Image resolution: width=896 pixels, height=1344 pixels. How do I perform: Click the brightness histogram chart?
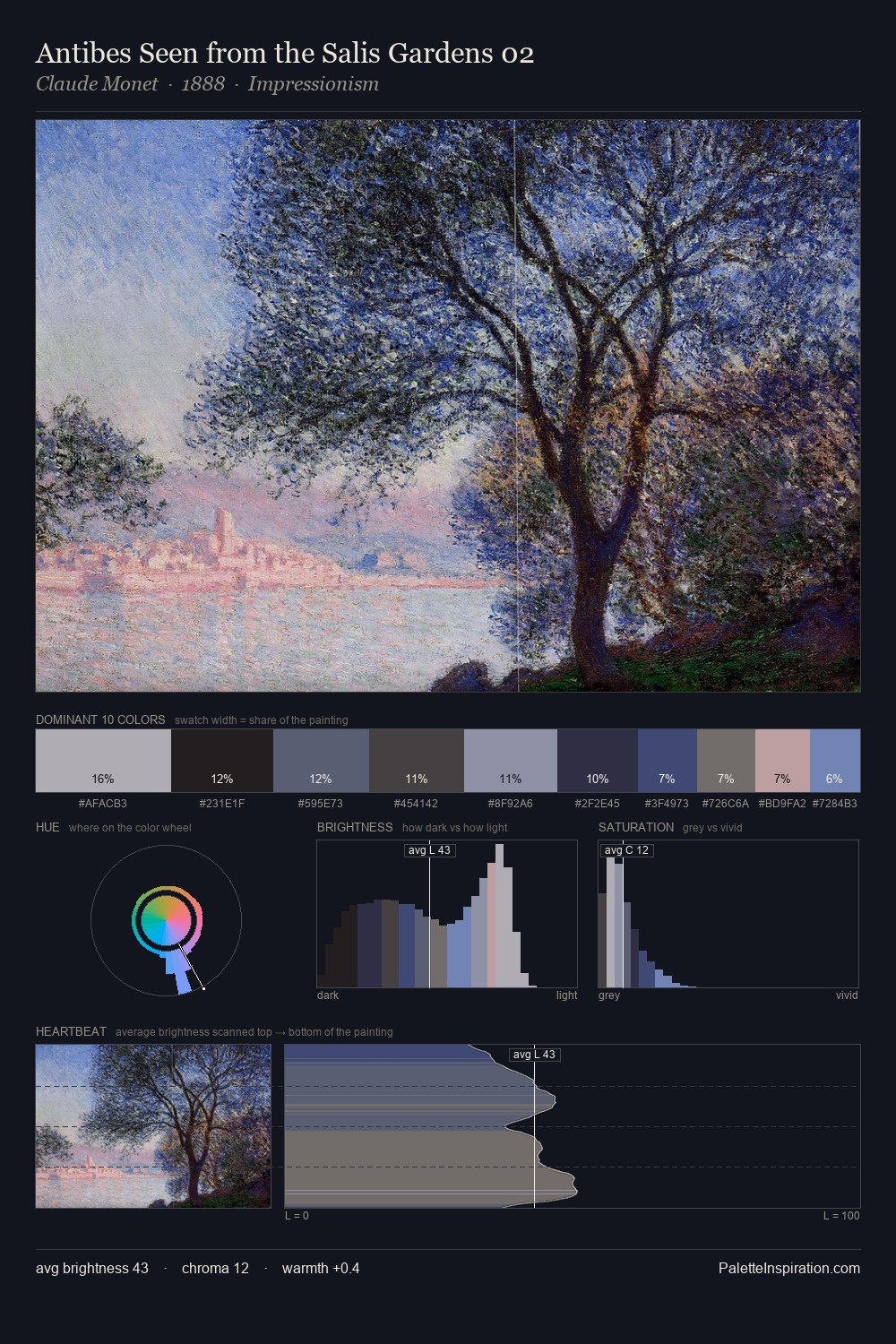pos(447,914)
